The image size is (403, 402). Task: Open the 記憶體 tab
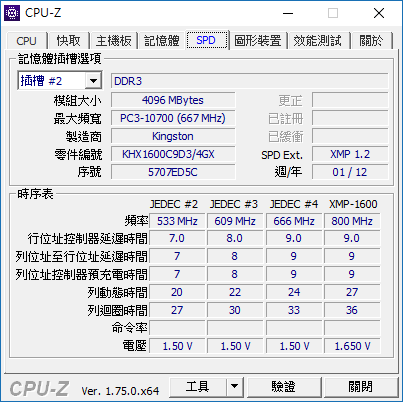(x=162, y=41)
